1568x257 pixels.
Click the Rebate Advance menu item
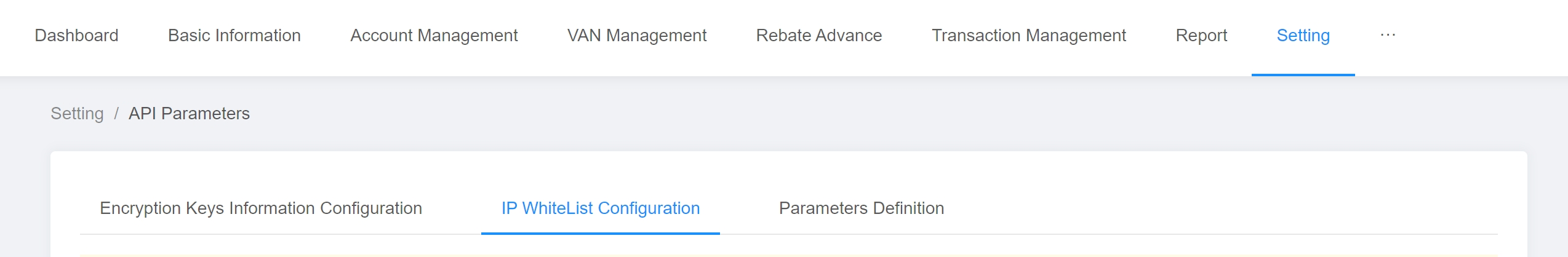(818, 35)
